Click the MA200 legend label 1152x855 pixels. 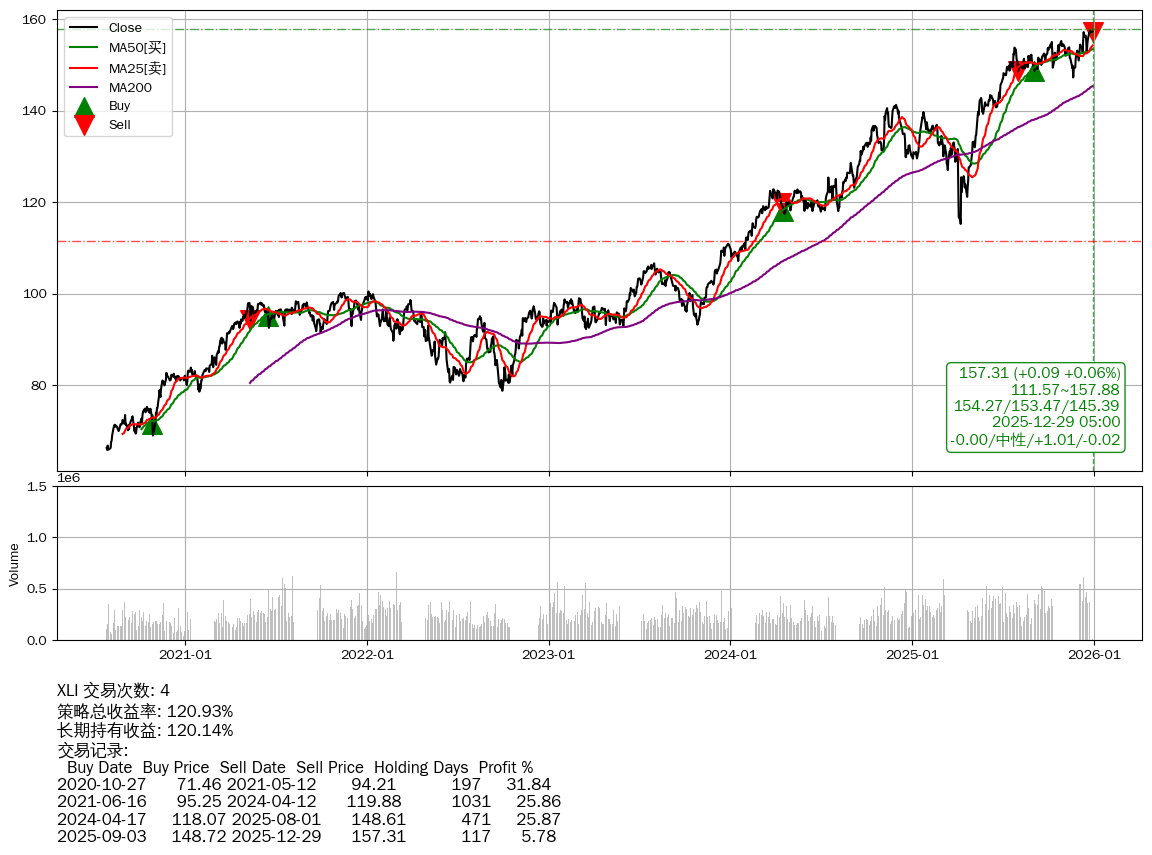pos(130,87)
